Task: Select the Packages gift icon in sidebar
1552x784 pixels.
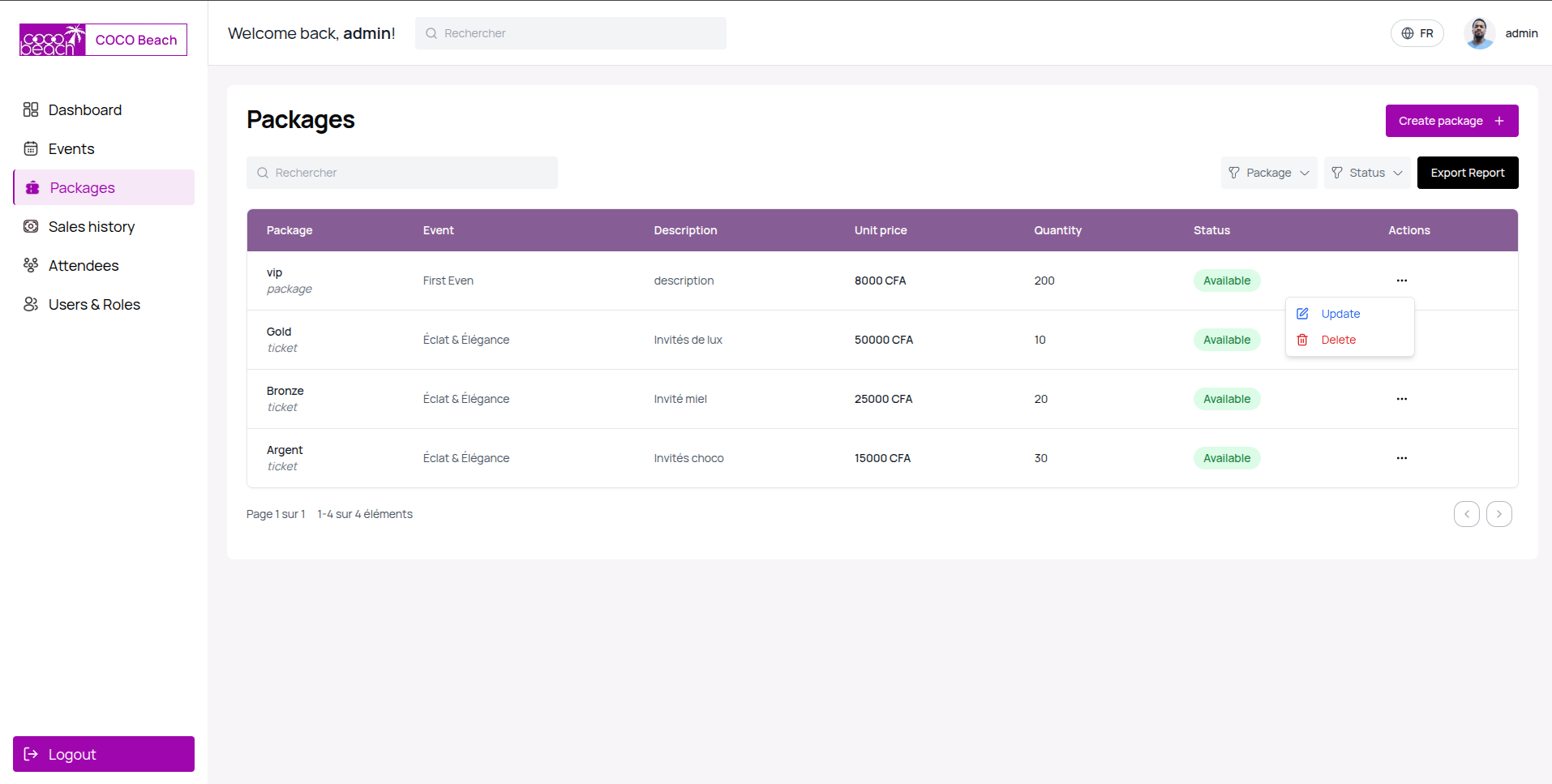Action: tap(31, 187)
